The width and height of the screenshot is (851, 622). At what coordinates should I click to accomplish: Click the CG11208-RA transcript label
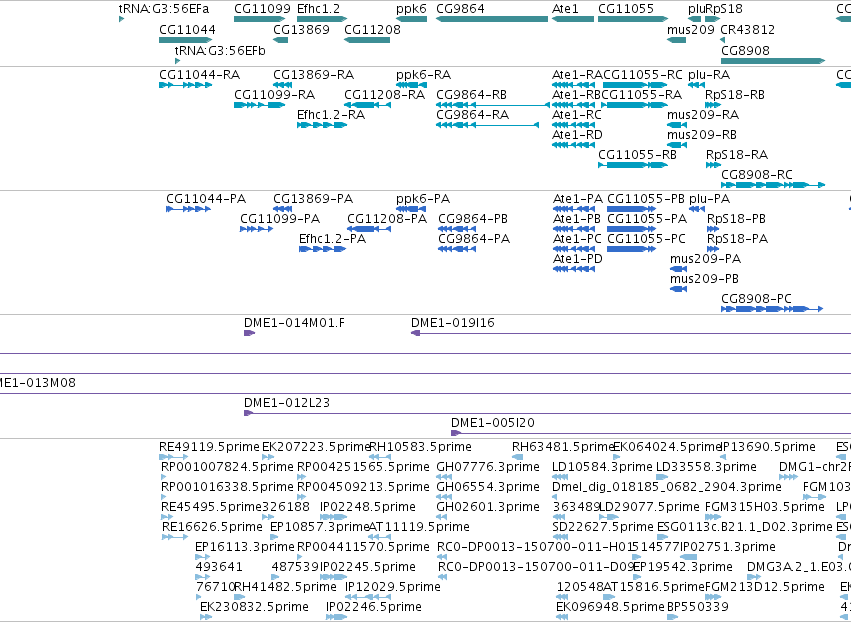tap(384, 95)
